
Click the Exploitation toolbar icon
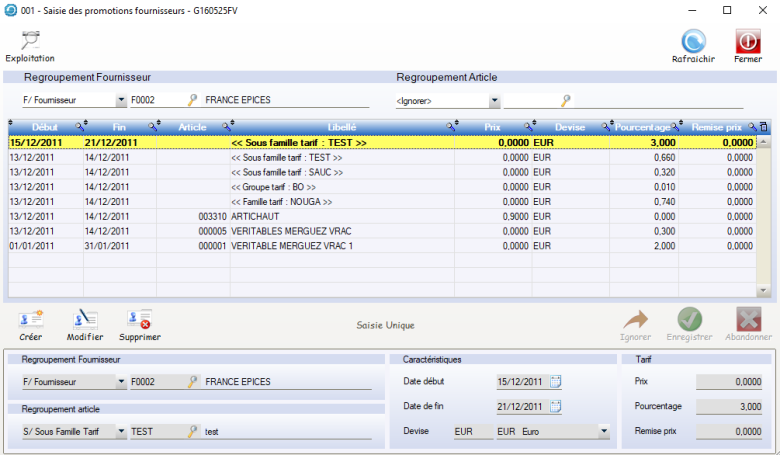29,41
